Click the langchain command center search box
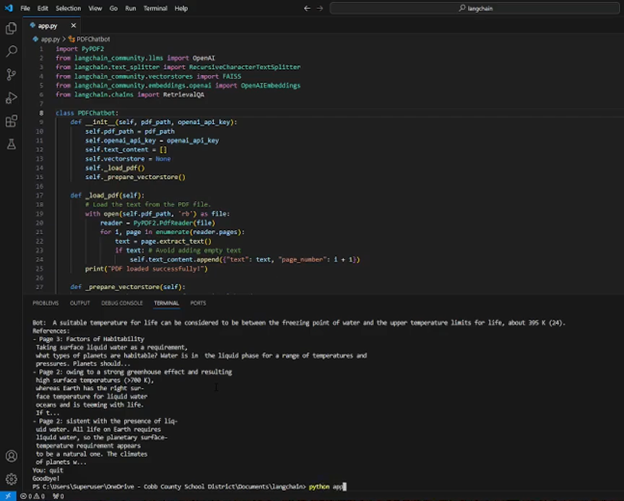The width and height of the screenshot is (624, 501). pyautogui.click(x=475, y=8)
